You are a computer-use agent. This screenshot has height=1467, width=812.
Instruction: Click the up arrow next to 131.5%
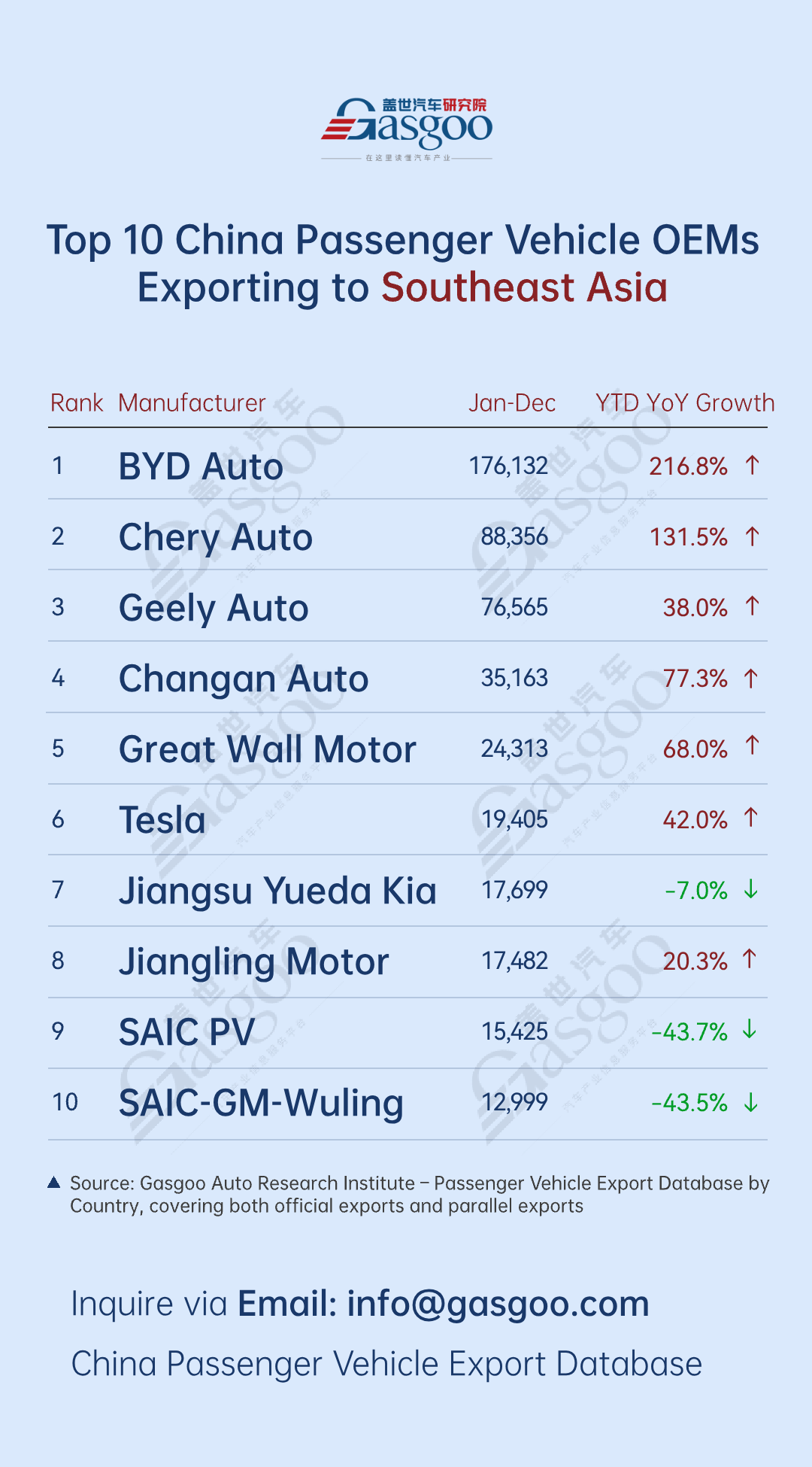point(752,536)
